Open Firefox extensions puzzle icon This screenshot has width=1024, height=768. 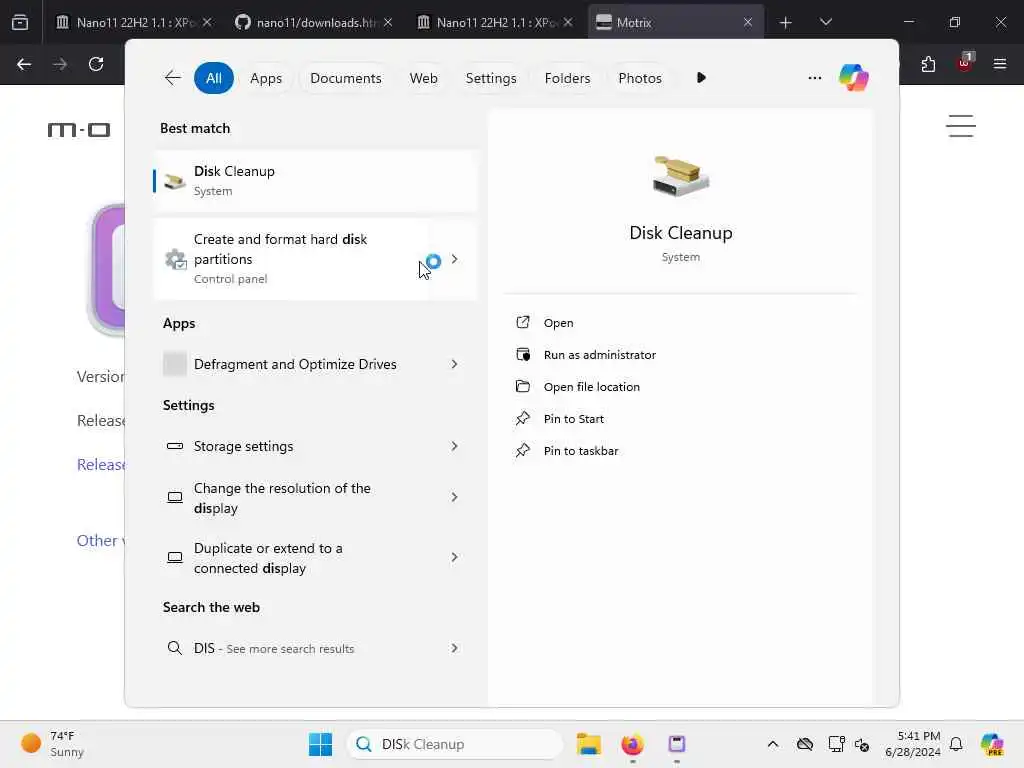click(928, 64)
